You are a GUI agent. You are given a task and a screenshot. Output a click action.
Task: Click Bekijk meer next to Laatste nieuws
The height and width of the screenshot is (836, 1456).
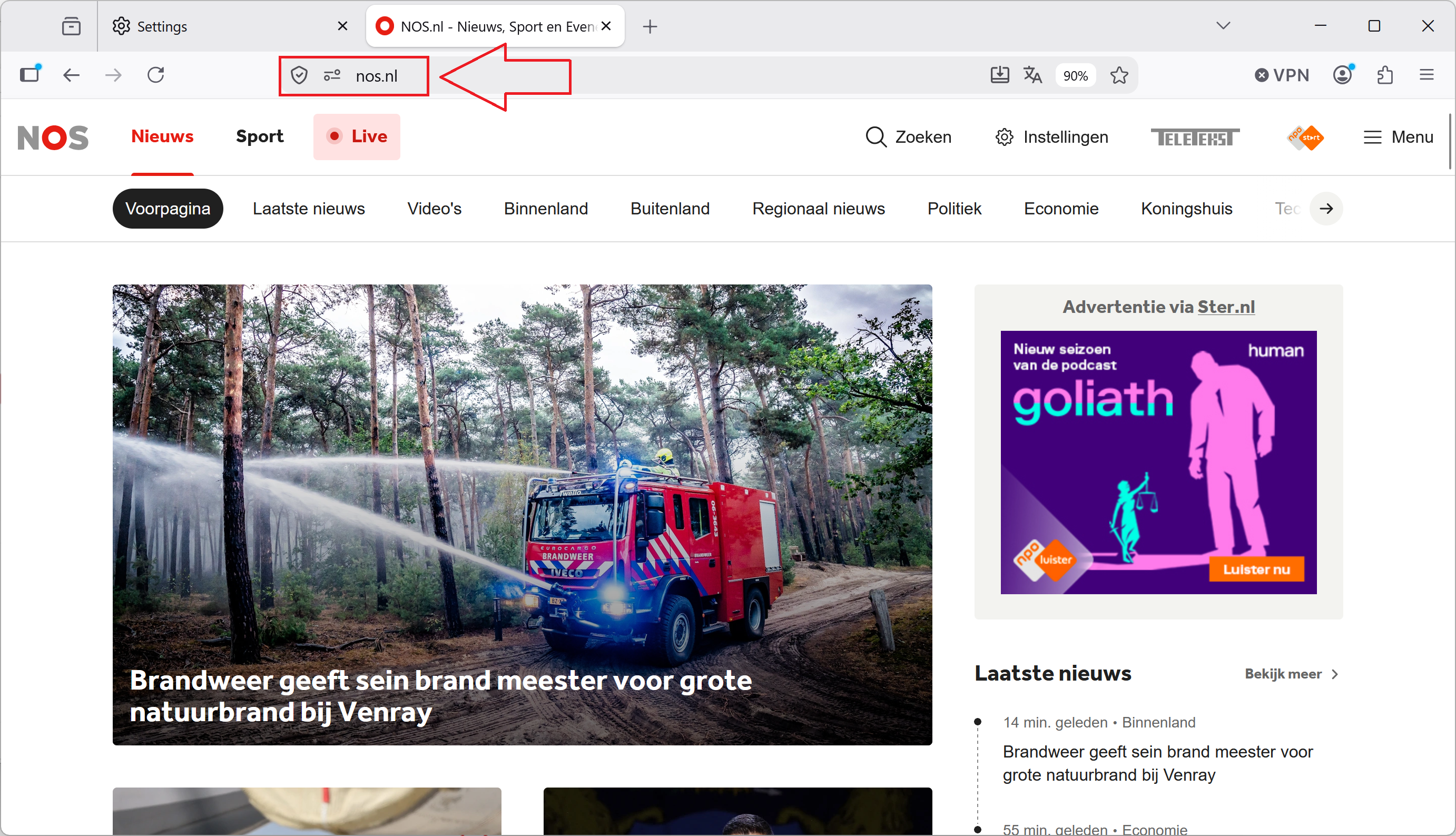1291,674
